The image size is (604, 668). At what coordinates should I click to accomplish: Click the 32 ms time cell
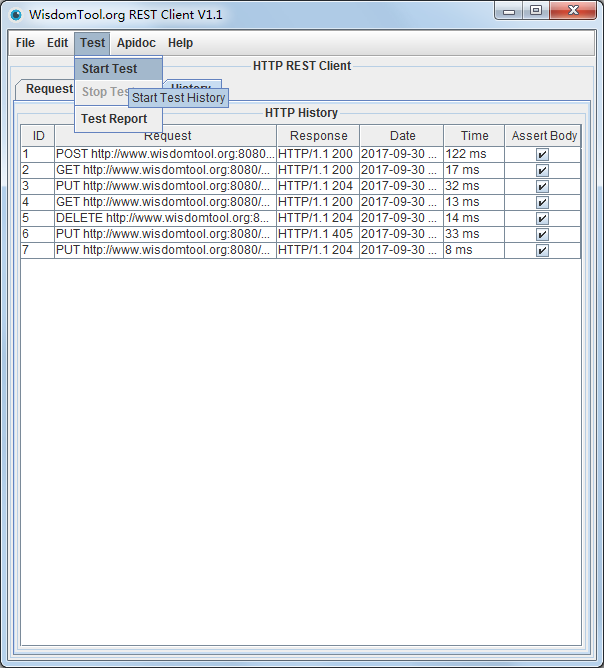[x=474, y=186]
